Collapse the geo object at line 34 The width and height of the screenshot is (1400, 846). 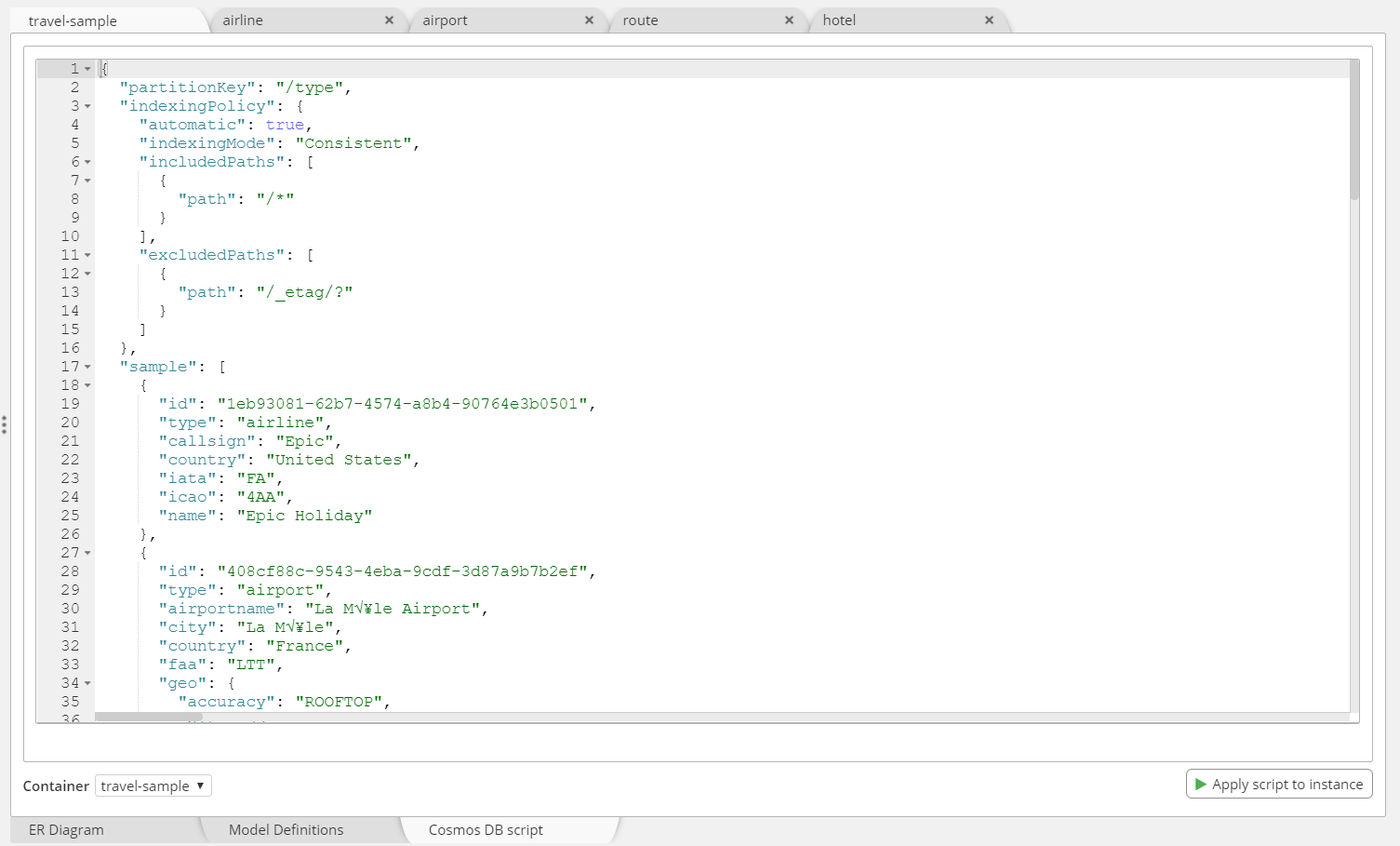[x=87, y=683]
